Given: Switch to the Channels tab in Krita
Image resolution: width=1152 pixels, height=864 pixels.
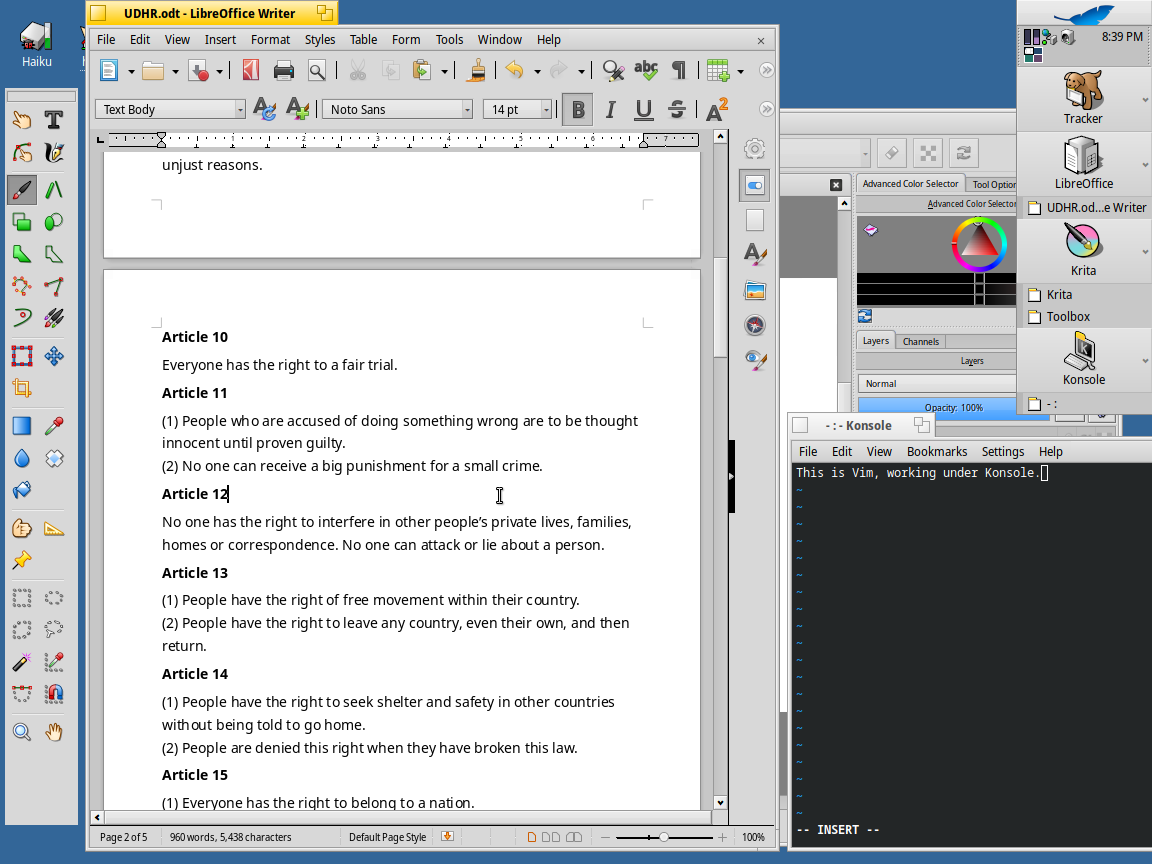Looking at the screenshot, I should 921,342.
